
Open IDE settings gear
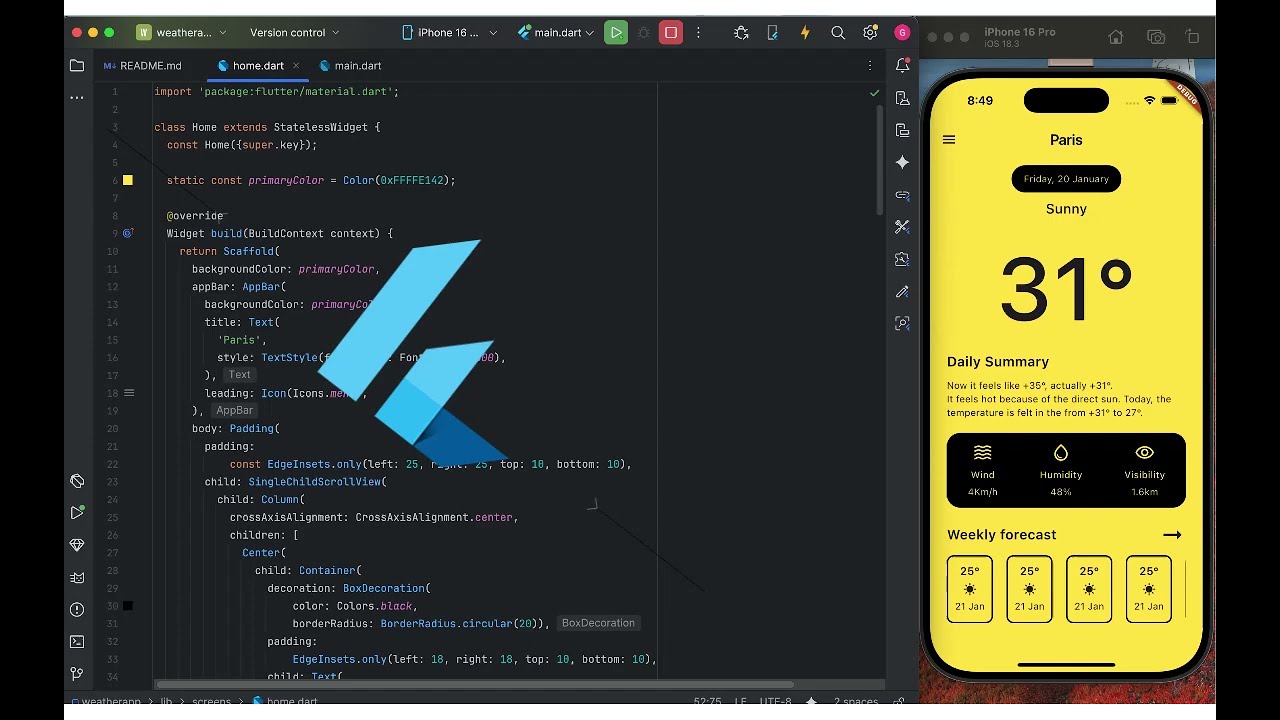(870, 33)
